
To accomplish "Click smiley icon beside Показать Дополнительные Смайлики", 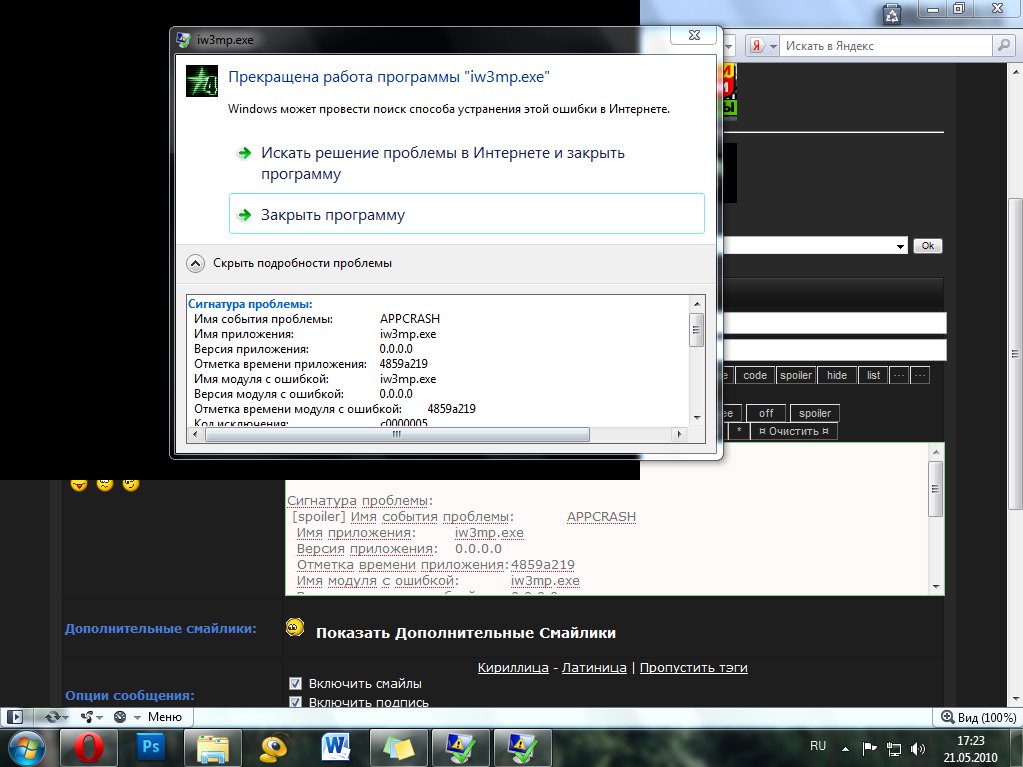I will [295, 627].
